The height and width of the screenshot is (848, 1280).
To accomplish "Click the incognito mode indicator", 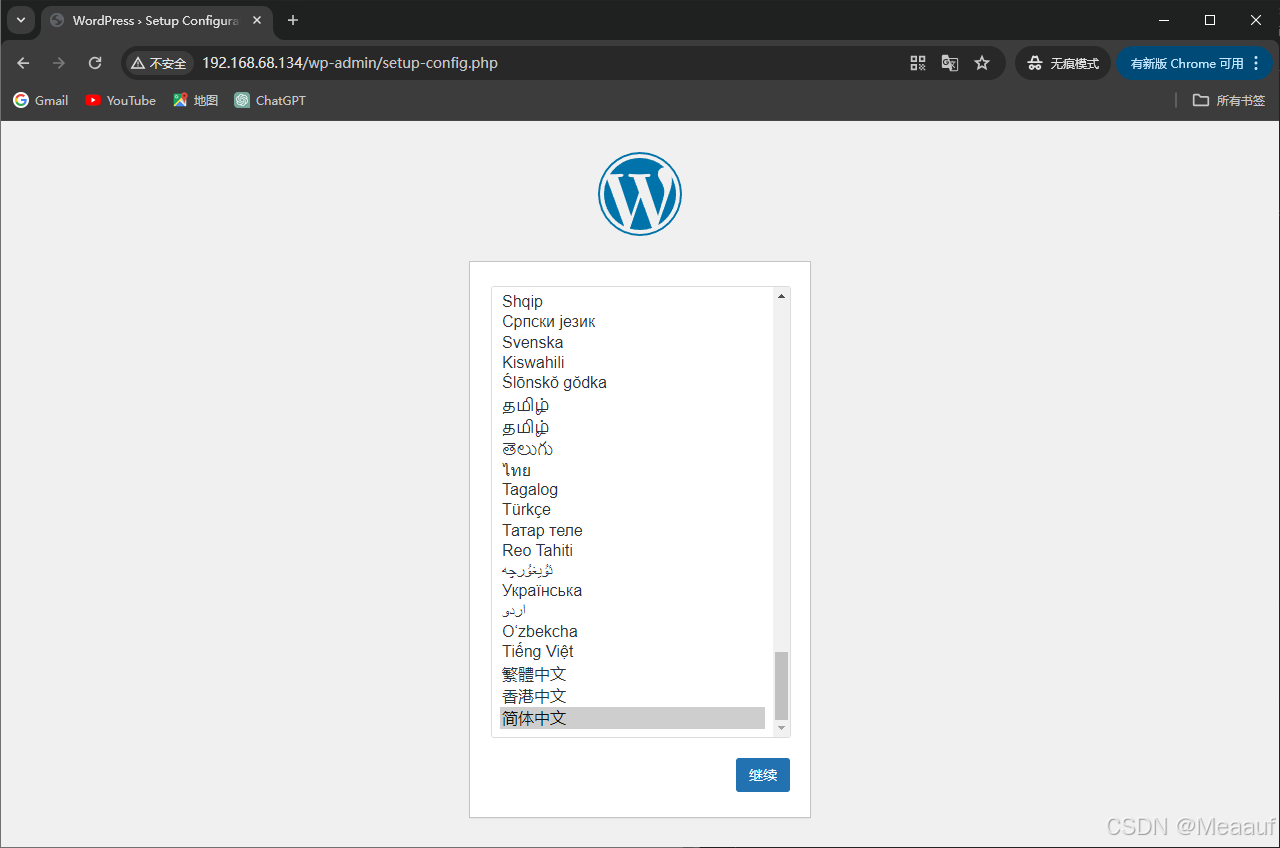I will click(1063, 63).
